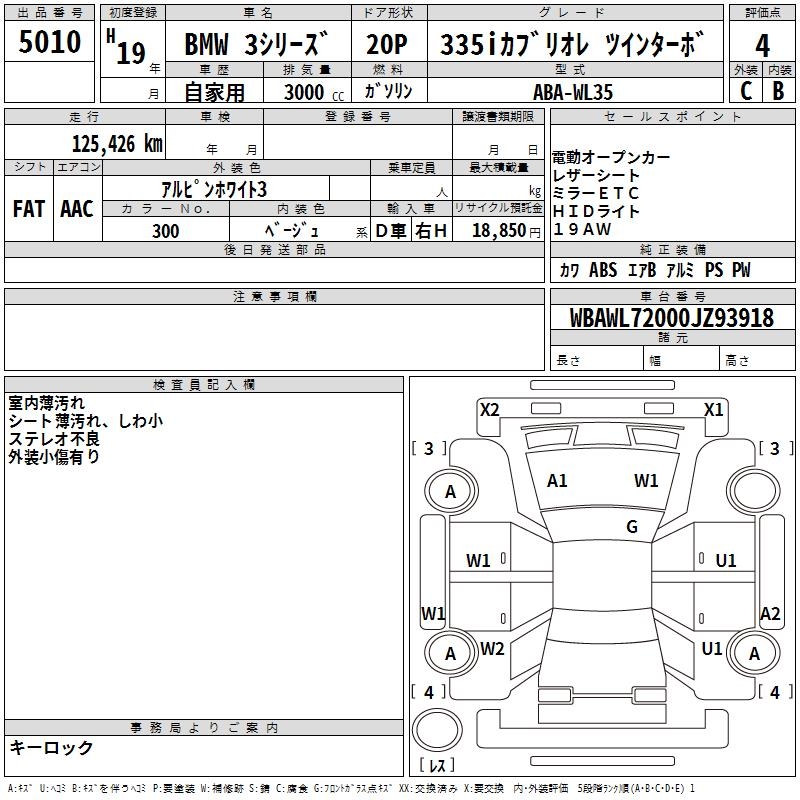Click the G mark on the windshield
The height and width of the screenshot is (800, 800).
[632, 527]
